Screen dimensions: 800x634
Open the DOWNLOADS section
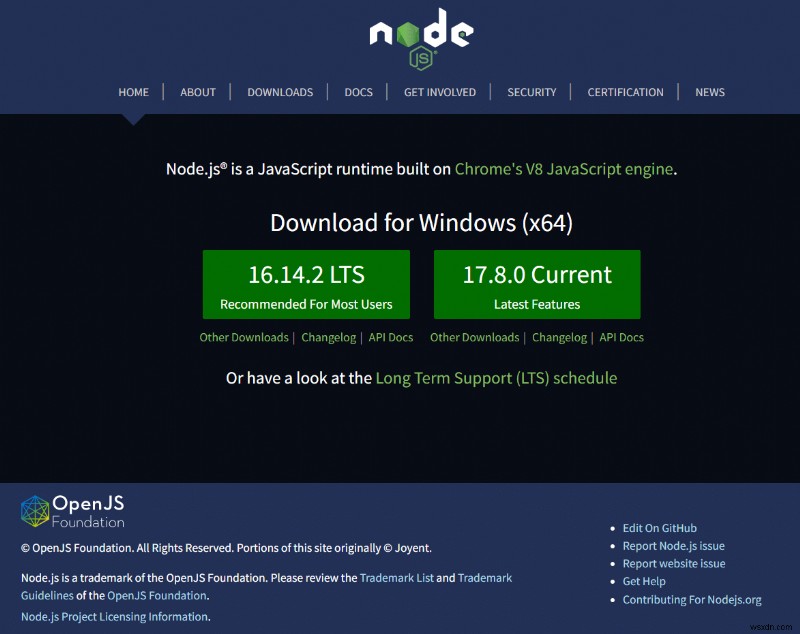coord(280,92)
